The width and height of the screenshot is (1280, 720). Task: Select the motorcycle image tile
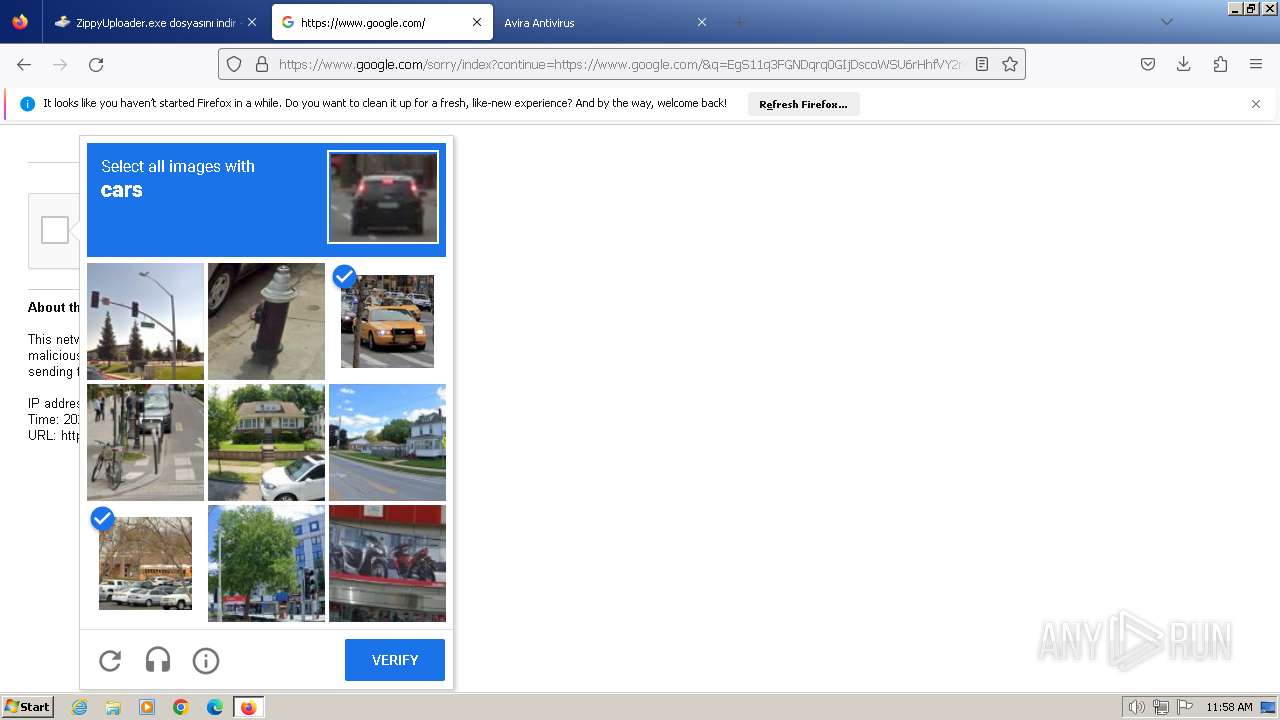pyautogui.click(x=387, y=563)
